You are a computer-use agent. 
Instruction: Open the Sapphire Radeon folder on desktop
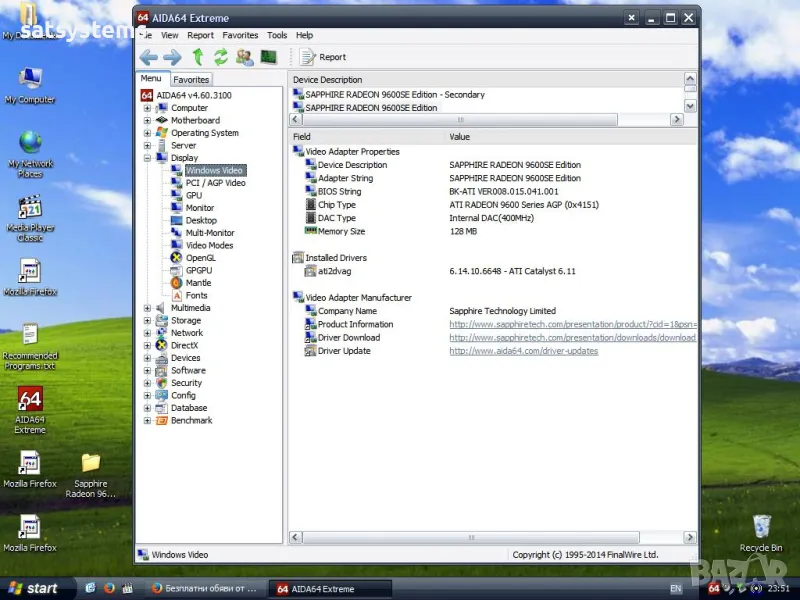click(x=90, y=463)
